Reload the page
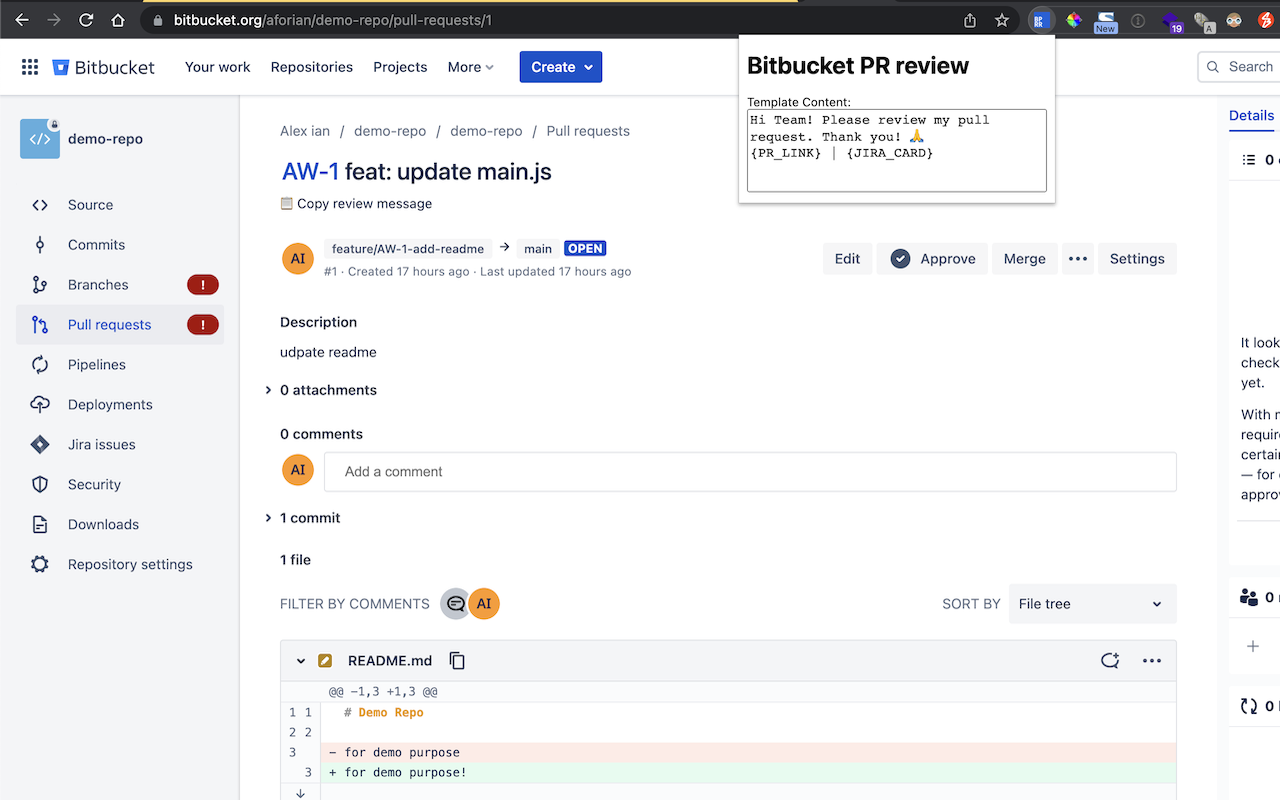1280x800 pixels. (86, 20)
